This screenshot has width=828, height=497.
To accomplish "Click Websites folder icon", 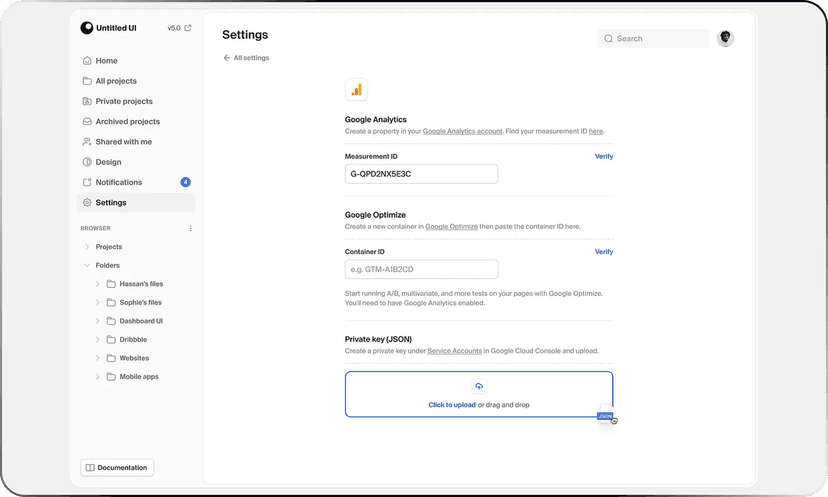I will point(111,358).
